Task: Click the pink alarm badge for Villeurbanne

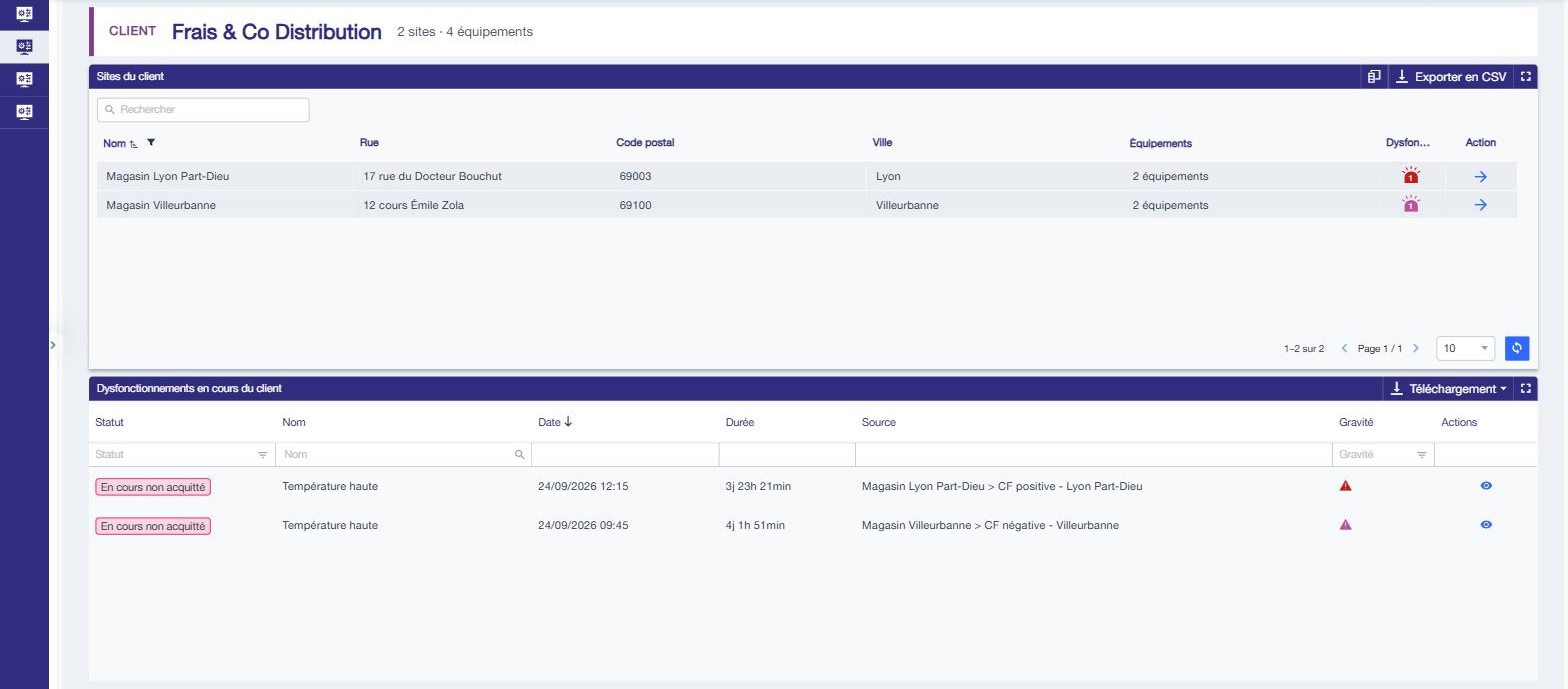Action: click(1411, 205)
